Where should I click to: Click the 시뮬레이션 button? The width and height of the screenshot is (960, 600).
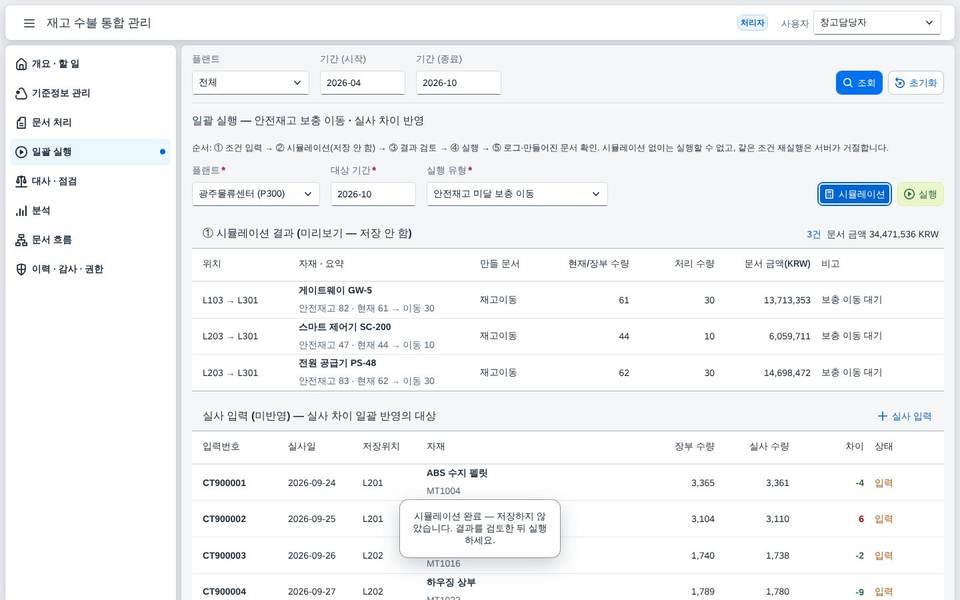855,194
